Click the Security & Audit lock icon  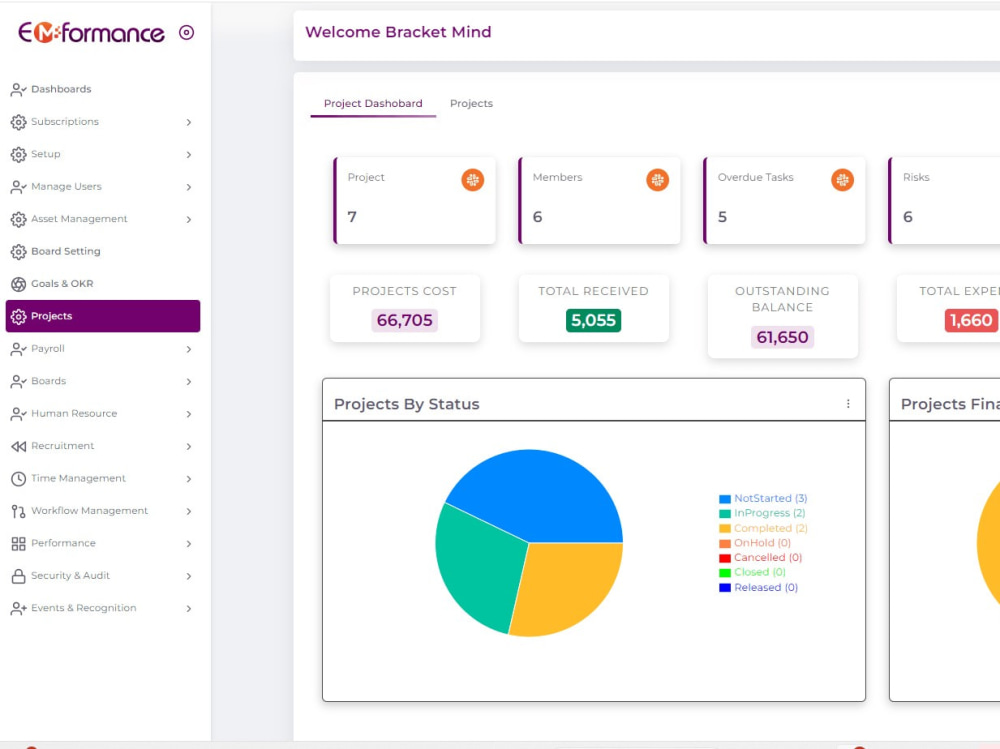coord(18,576)
